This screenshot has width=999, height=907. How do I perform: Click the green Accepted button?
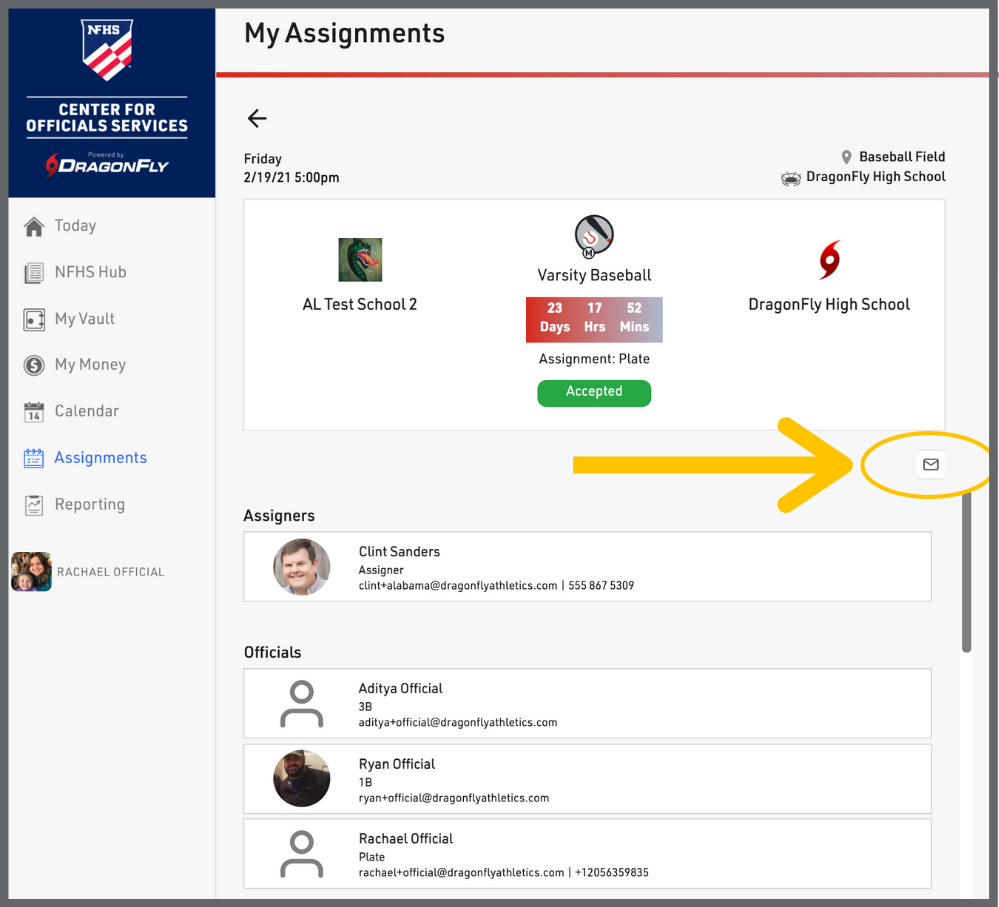[x=594, y=392]
